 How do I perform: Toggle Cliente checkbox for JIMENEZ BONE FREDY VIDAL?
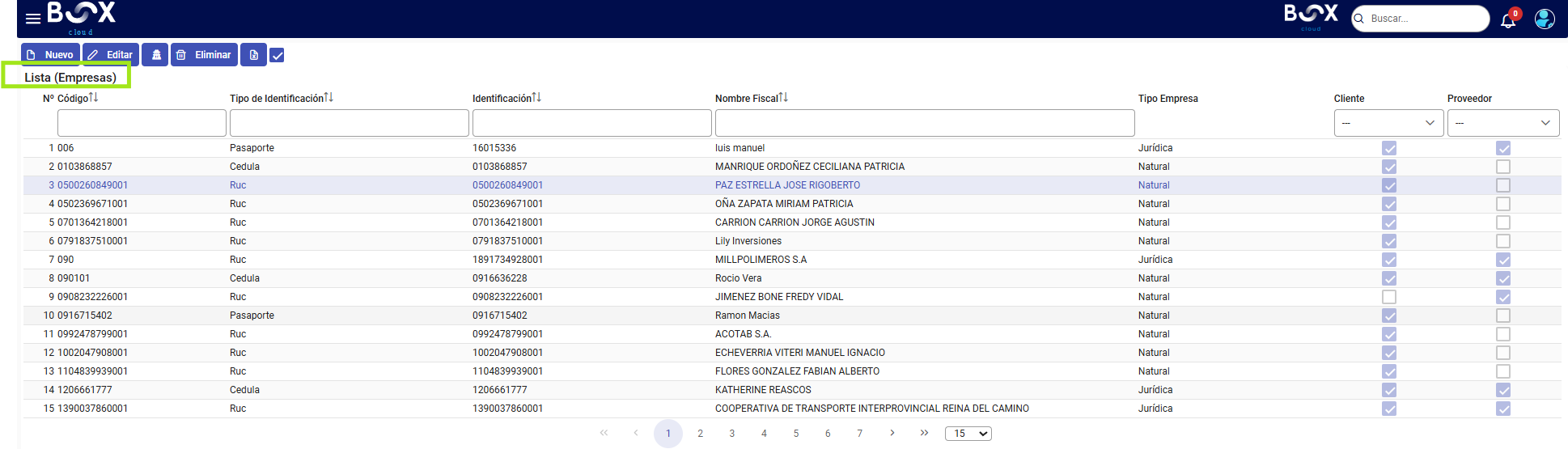click(1389, 297)
